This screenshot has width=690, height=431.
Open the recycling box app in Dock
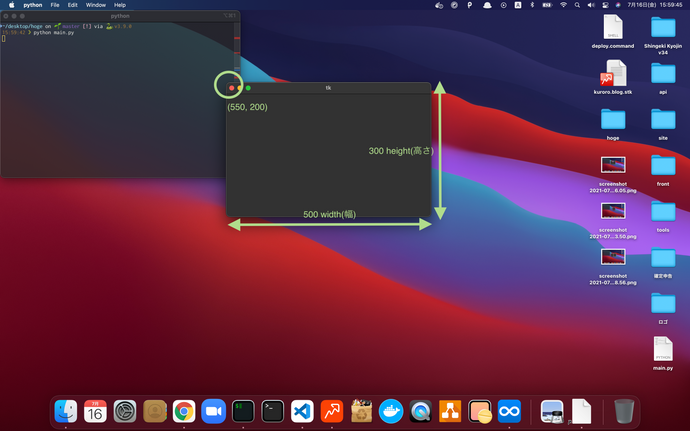(361, 411)
